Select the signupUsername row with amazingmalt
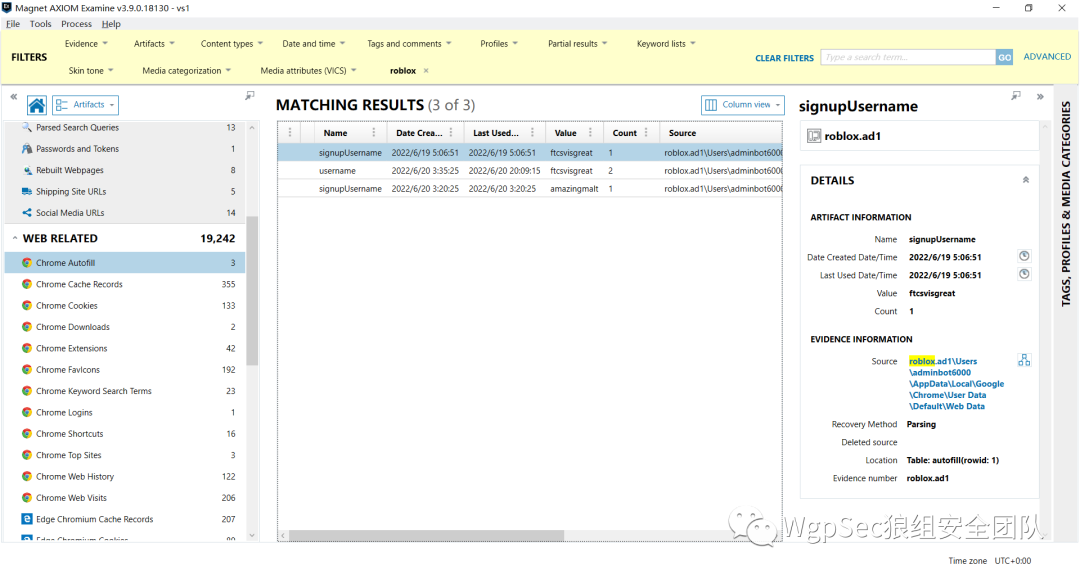The width and height of the screenshot is (1080, 579). pyautogui.click(x=530, y=188)
